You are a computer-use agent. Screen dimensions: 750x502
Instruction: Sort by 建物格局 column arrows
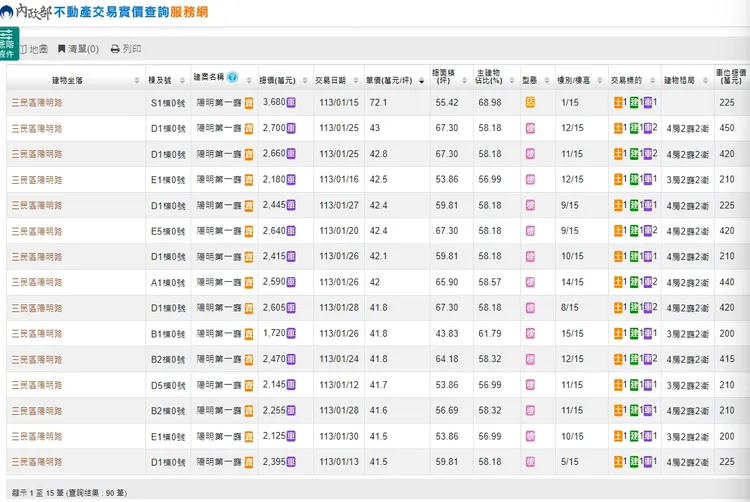[705, 80]
